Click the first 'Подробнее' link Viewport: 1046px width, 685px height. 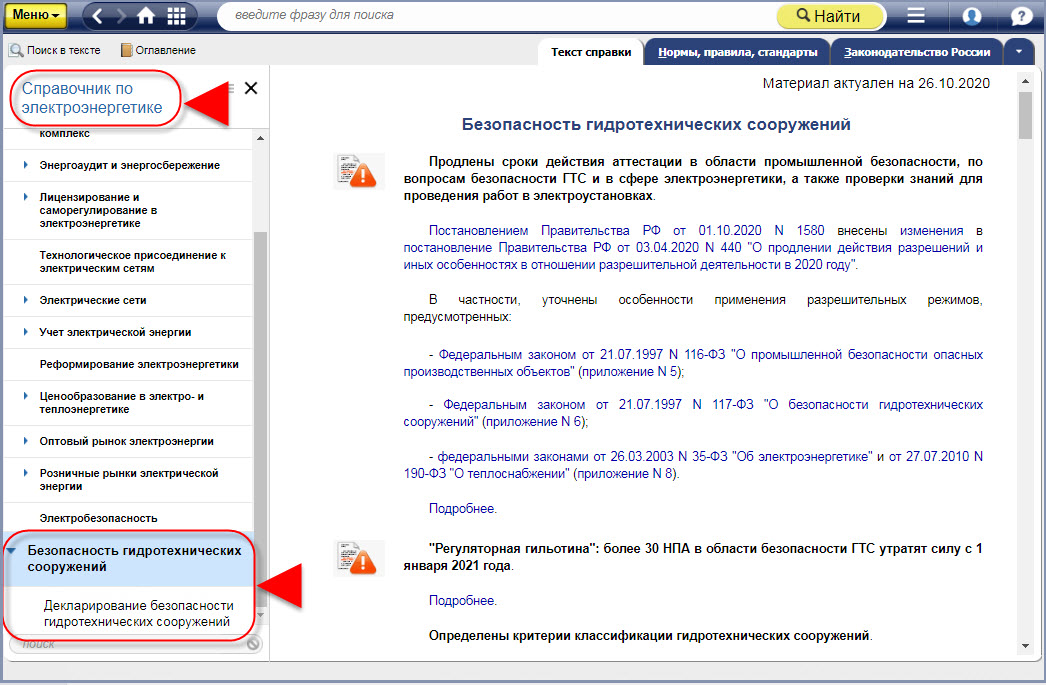tap(462, 509)
